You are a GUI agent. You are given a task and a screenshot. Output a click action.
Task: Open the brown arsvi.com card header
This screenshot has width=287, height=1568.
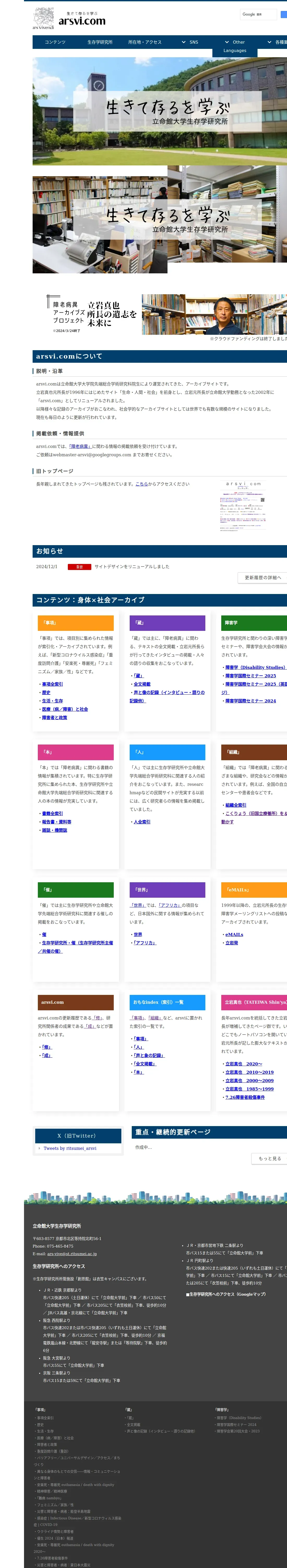[x=75, y=1002]
